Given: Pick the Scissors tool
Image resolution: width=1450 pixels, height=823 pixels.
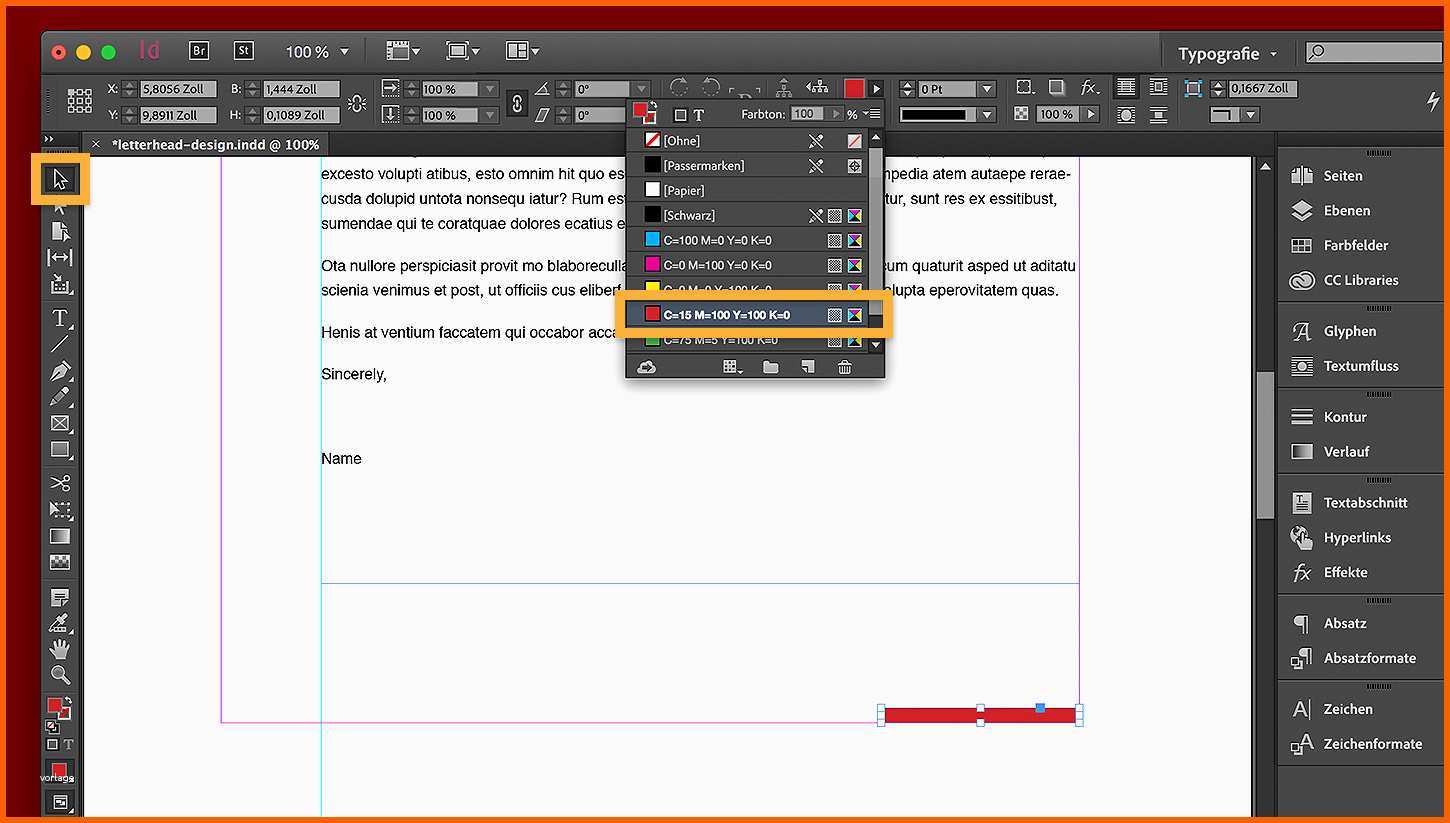Looking at the screenshot, I should pos(60,482).
